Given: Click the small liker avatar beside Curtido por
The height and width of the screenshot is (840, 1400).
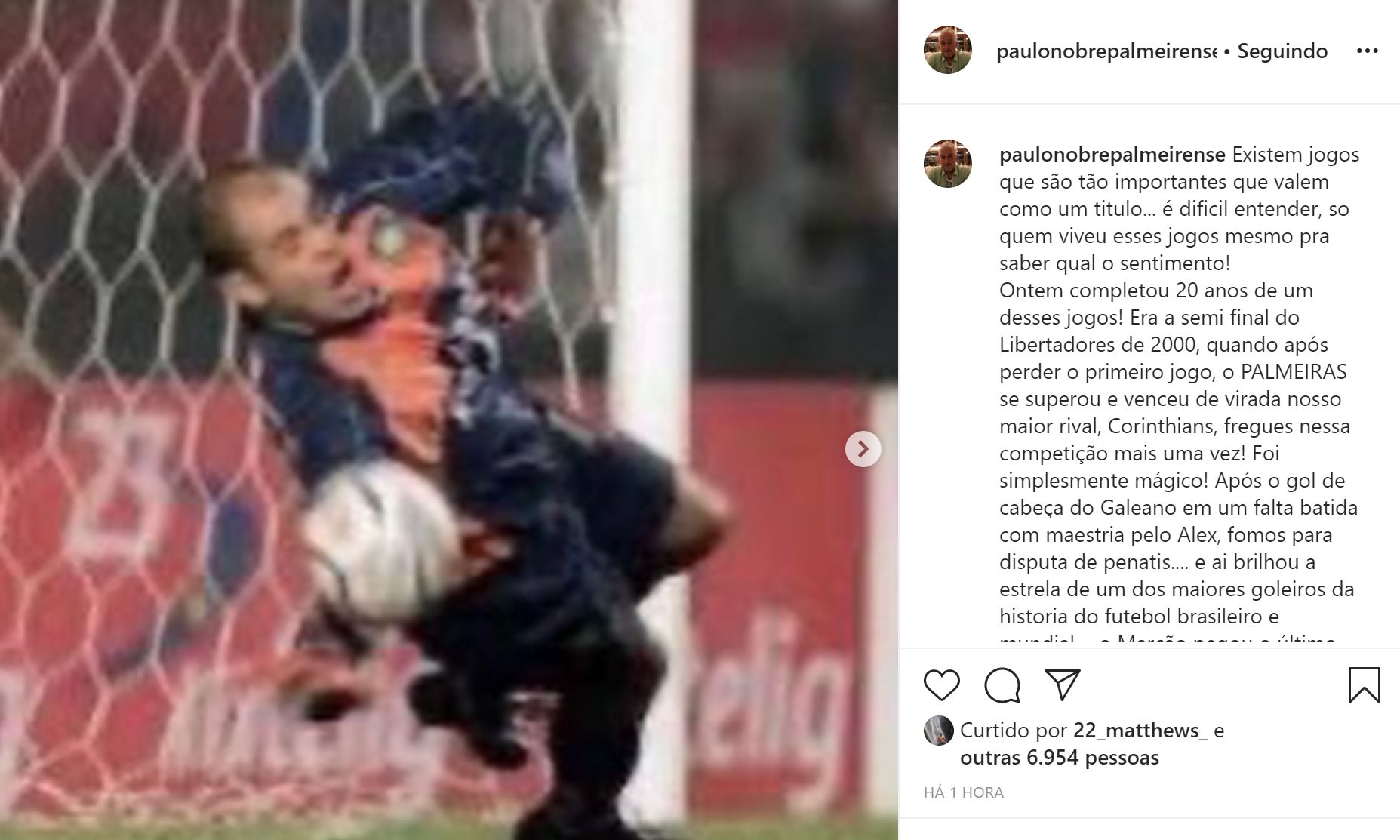Looking at the screenshot, I should 939,731.
